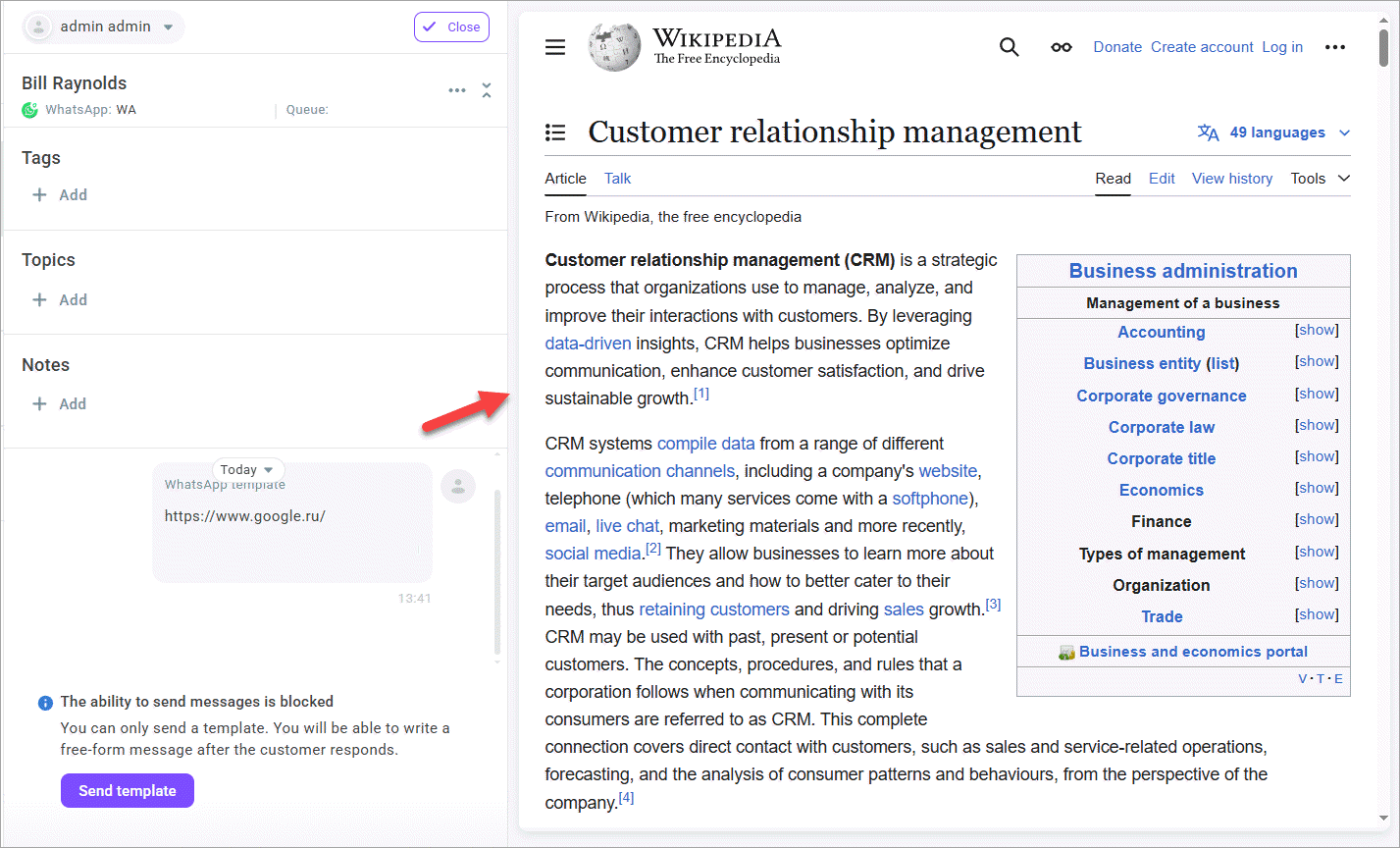This screenshot has width=1400, height=848.
Task: Click the Log in link
Action: pyautogui.click(x=1282, y=47)
